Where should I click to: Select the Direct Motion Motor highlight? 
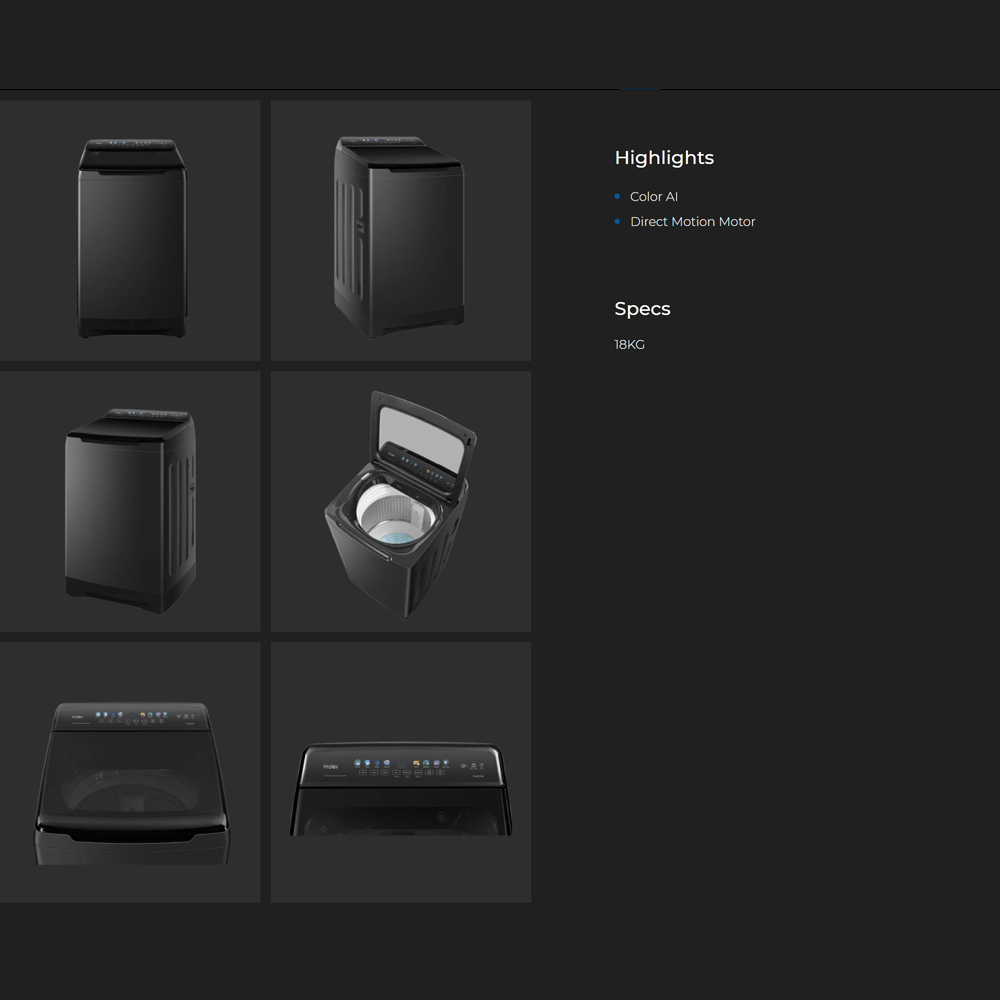692,222
